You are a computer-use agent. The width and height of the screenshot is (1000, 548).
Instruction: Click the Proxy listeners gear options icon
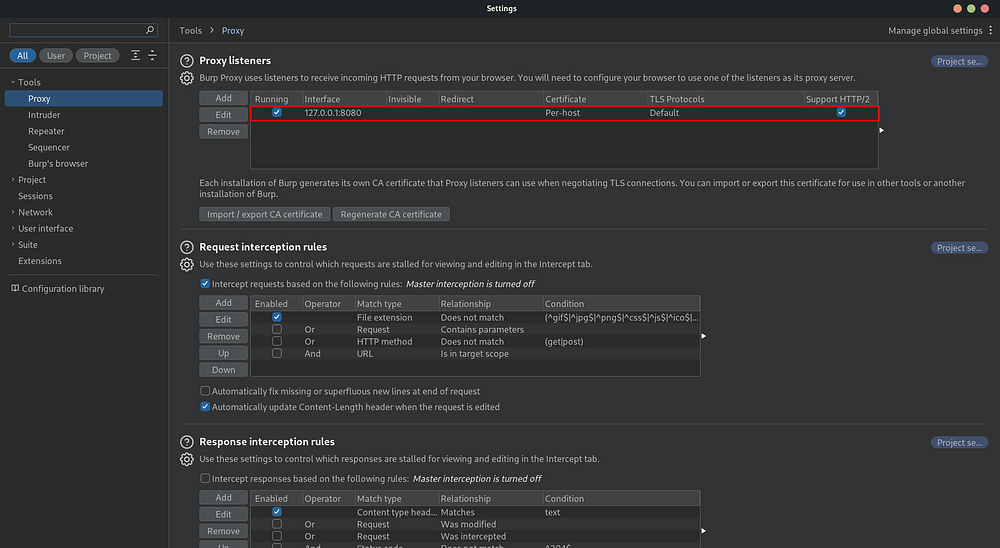pyautogui.click(x=186, y=78)
